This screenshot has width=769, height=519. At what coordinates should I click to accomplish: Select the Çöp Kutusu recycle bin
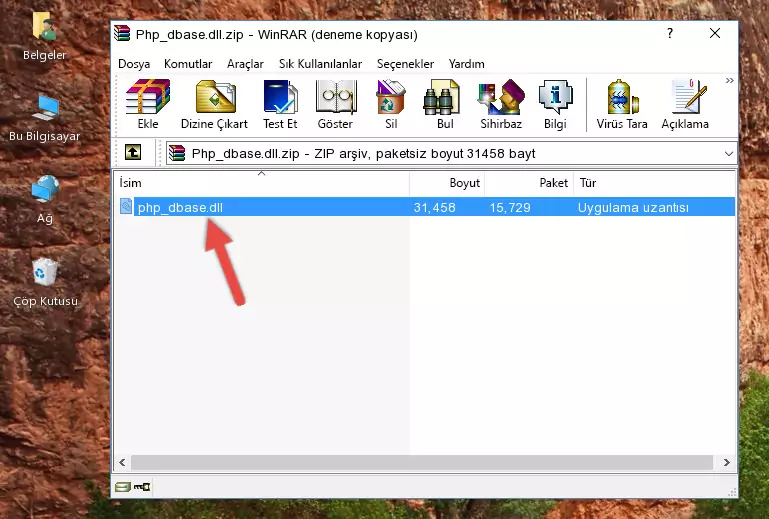[x=45, y=283]
